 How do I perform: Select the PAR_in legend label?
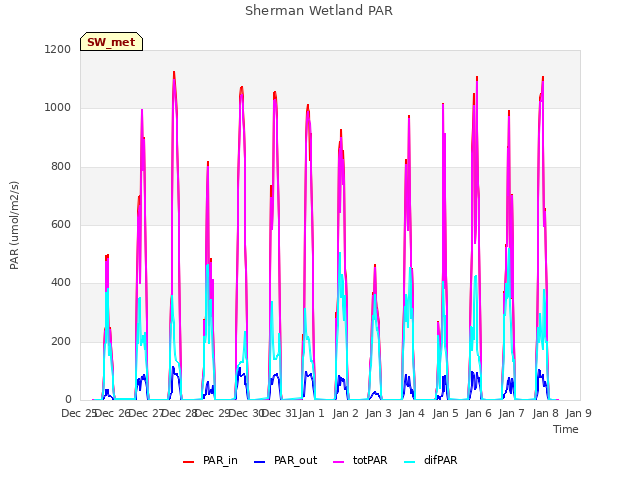[x=220, y=460]
